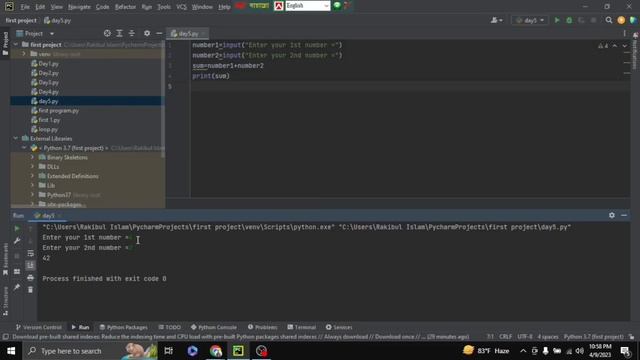Open Python Packages tool window
This screenshot has height=360, width=640.
coord(123,327)
